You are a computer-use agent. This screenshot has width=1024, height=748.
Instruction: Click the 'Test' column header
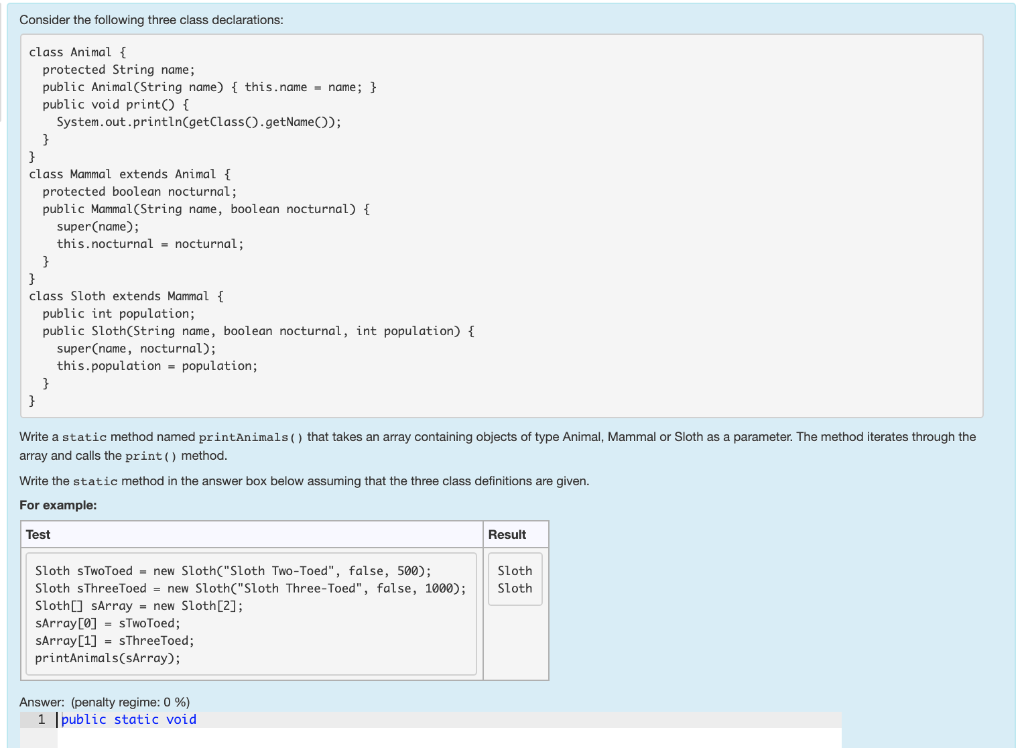click(37, 534)
